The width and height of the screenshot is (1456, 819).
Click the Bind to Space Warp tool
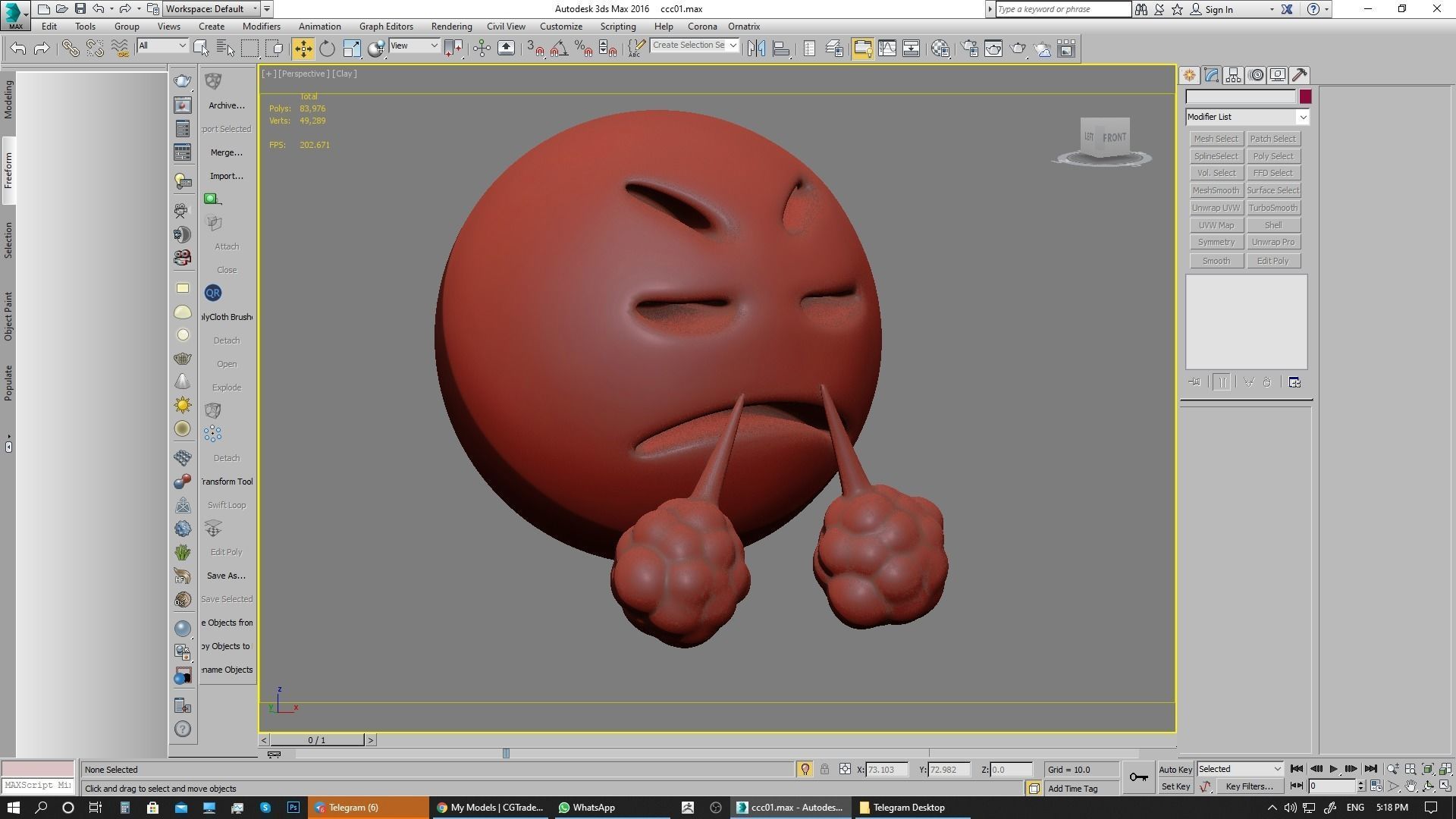(120, 49)
